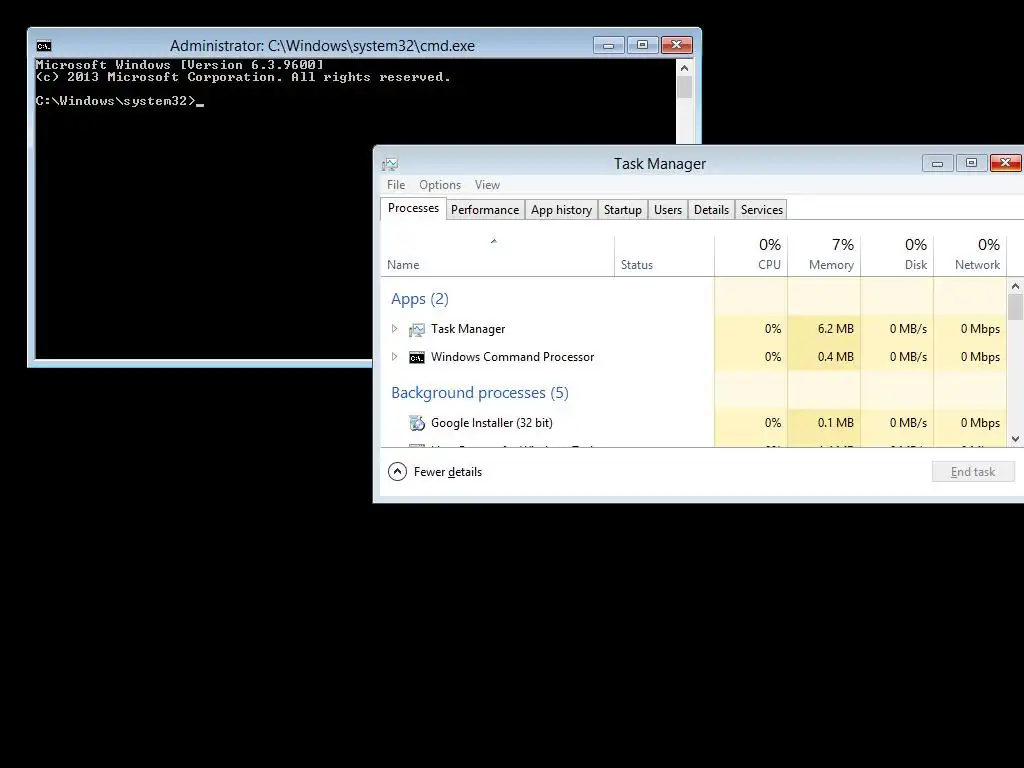The image size is (1024, 768).
Task: Select the Google Installer (32 bit) row
Action: point(694,423)
